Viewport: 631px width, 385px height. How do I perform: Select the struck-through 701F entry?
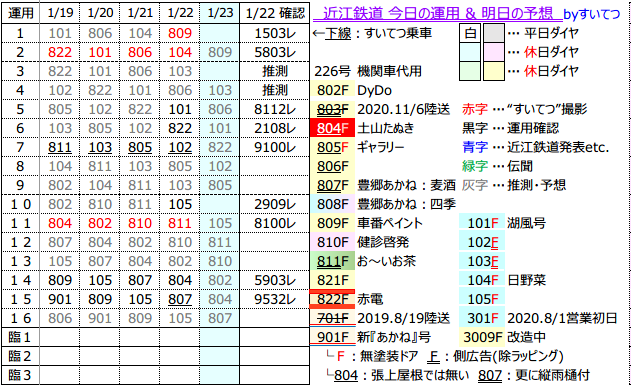tap(332, 318)
